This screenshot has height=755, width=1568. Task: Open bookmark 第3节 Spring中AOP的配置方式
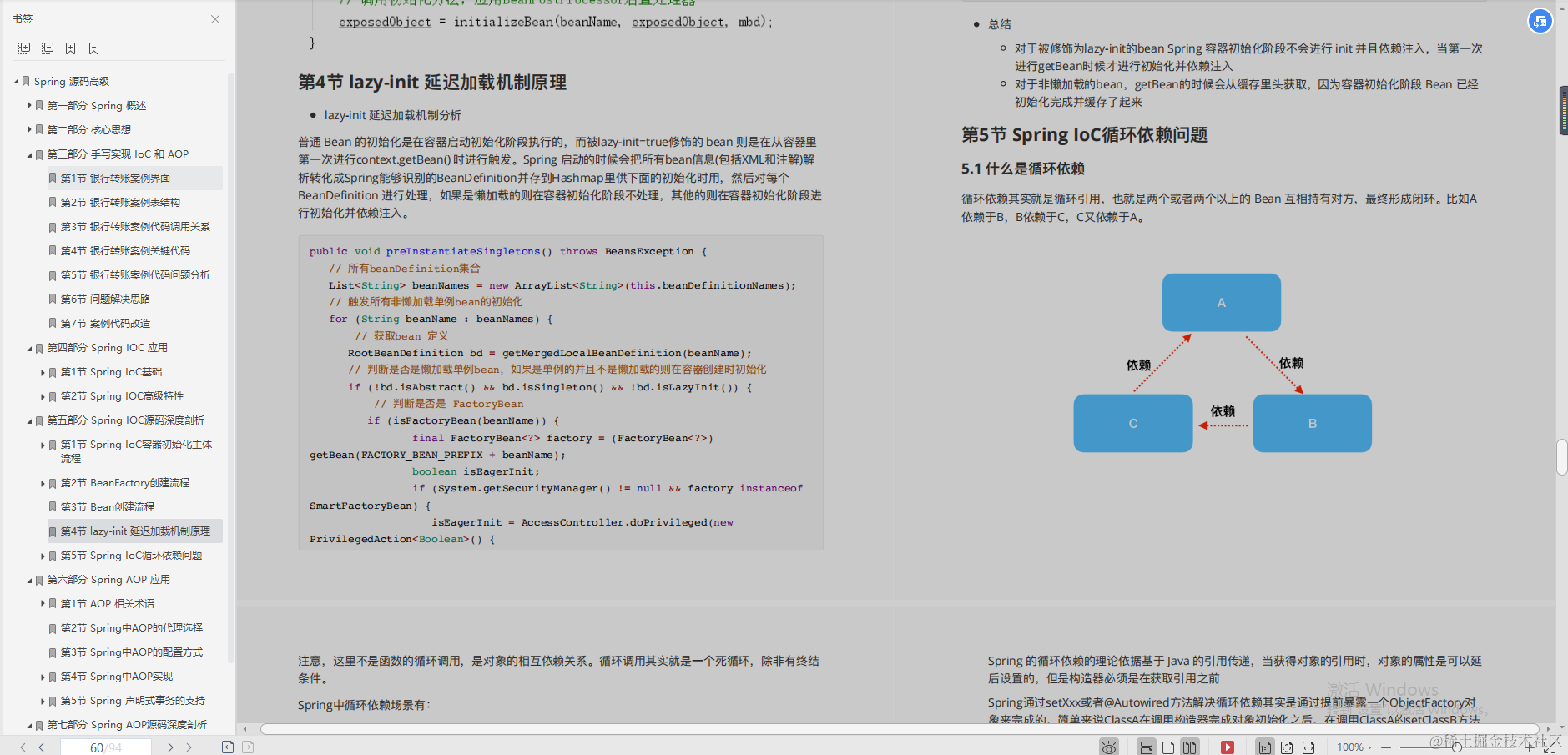point(131,652)
